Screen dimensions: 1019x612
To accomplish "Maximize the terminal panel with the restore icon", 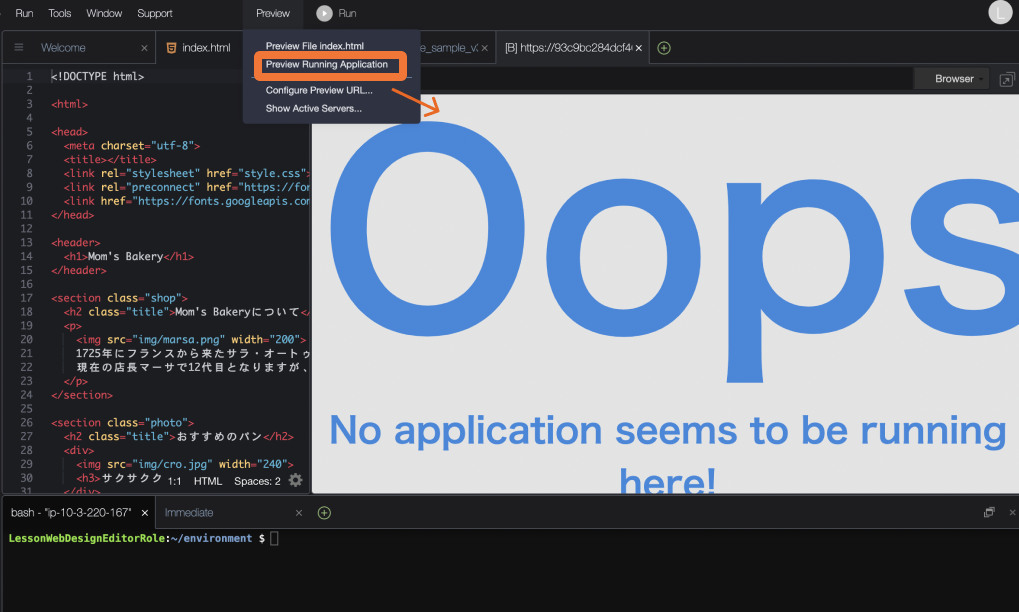I will pyautogui.click(x=989, y=512).
